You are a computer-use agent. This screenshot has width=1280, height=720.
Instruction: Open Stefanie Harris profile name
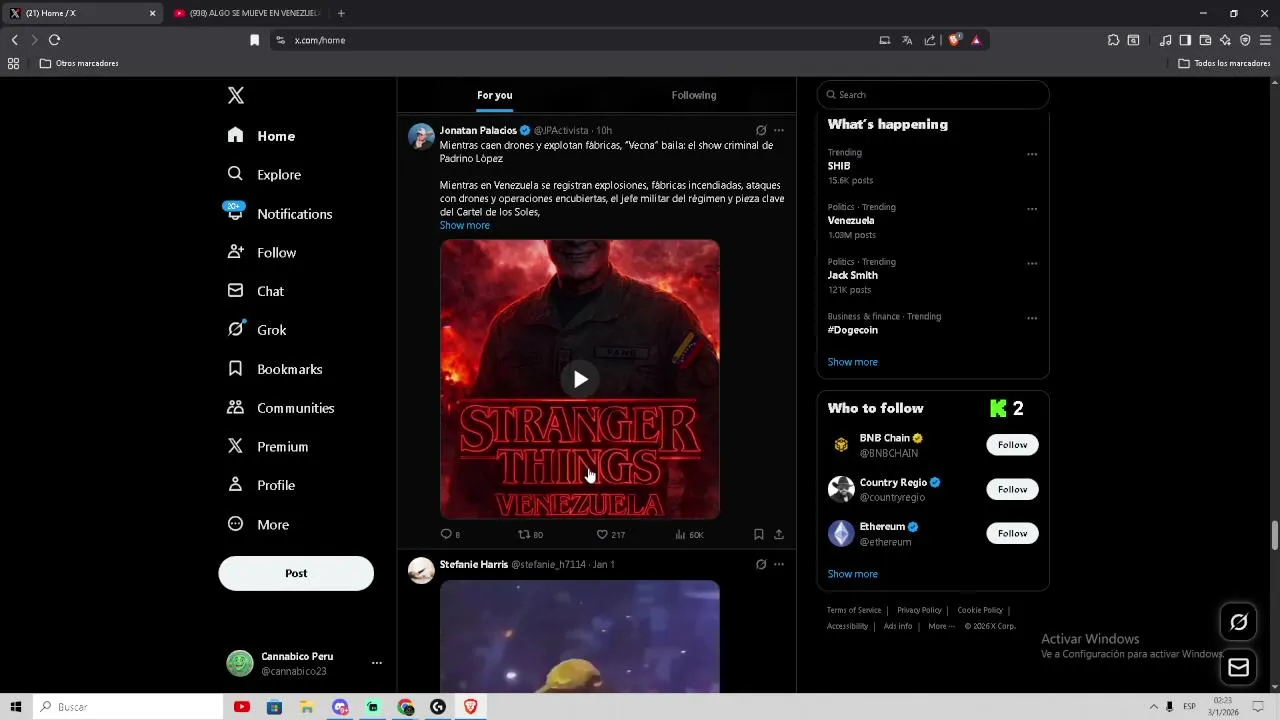pos(474,564)
